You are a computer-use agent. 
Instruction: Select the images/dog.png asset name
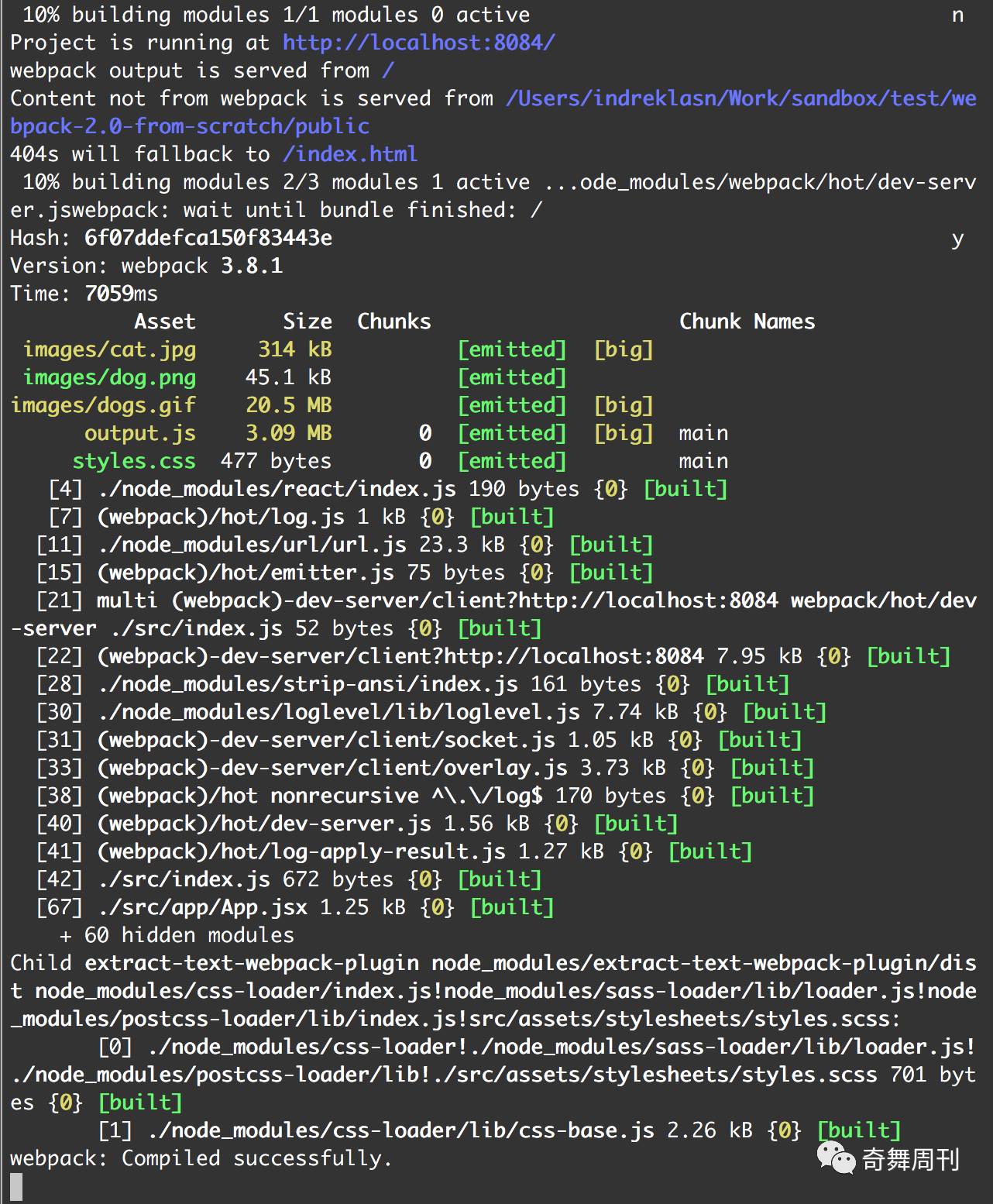pyautogui.click(x=109, y=377)
